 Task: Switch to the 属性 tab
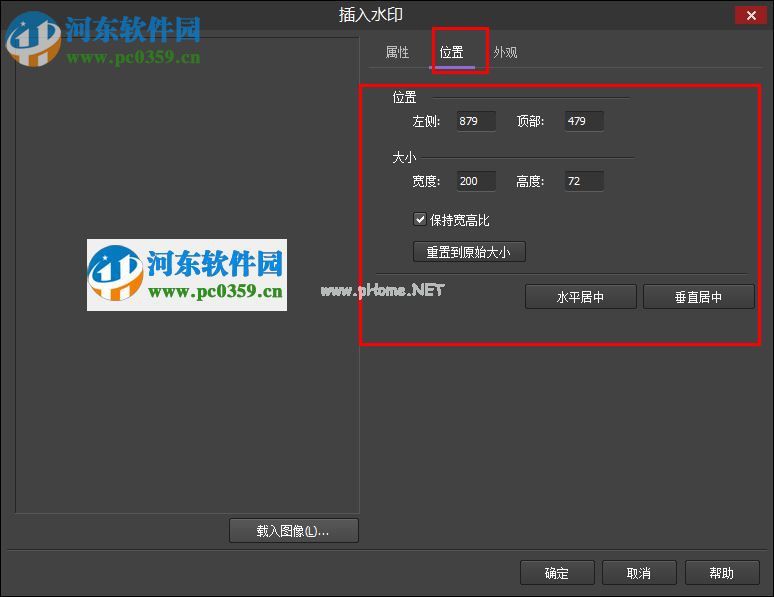point(397,52)
